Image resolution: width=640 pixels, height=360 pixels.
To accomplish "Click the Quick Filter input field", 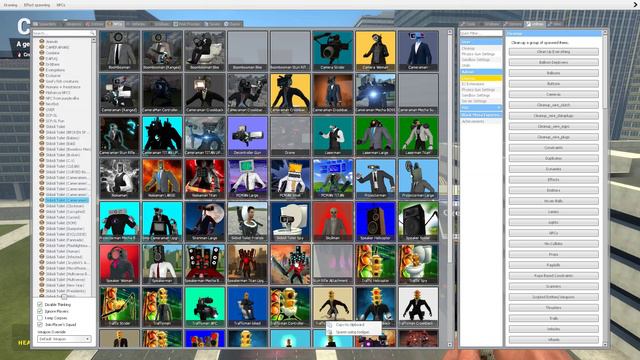I will coord(481,33).
